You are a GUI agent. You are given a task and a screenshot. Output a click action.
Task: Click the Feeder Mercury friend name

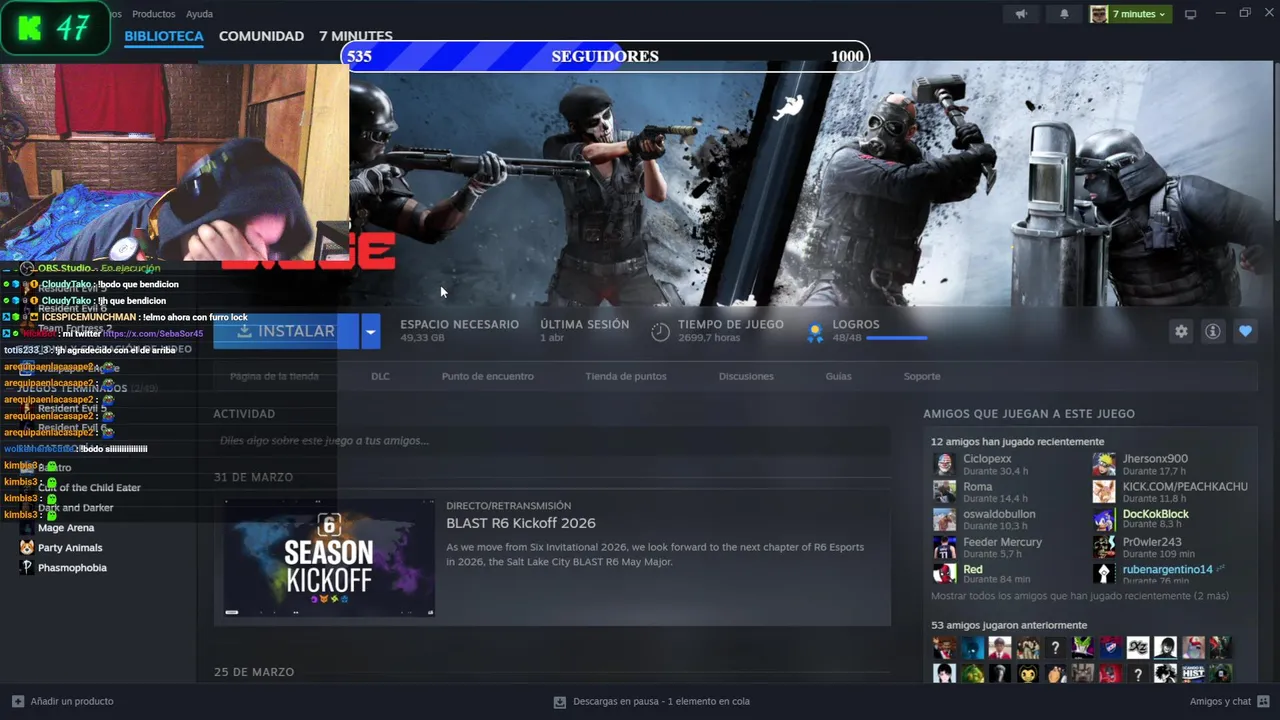coord(1002,542)
